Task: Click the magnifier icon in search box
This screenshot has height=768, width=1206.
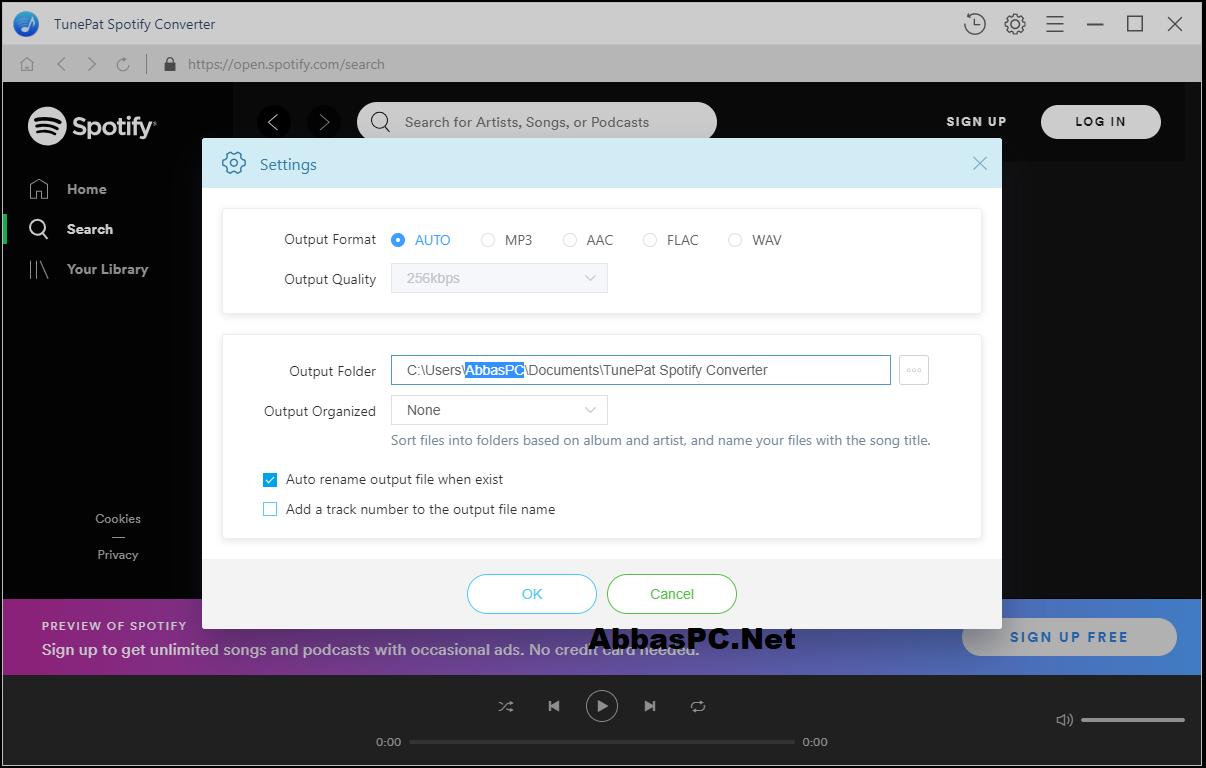Action: [380, 122]
